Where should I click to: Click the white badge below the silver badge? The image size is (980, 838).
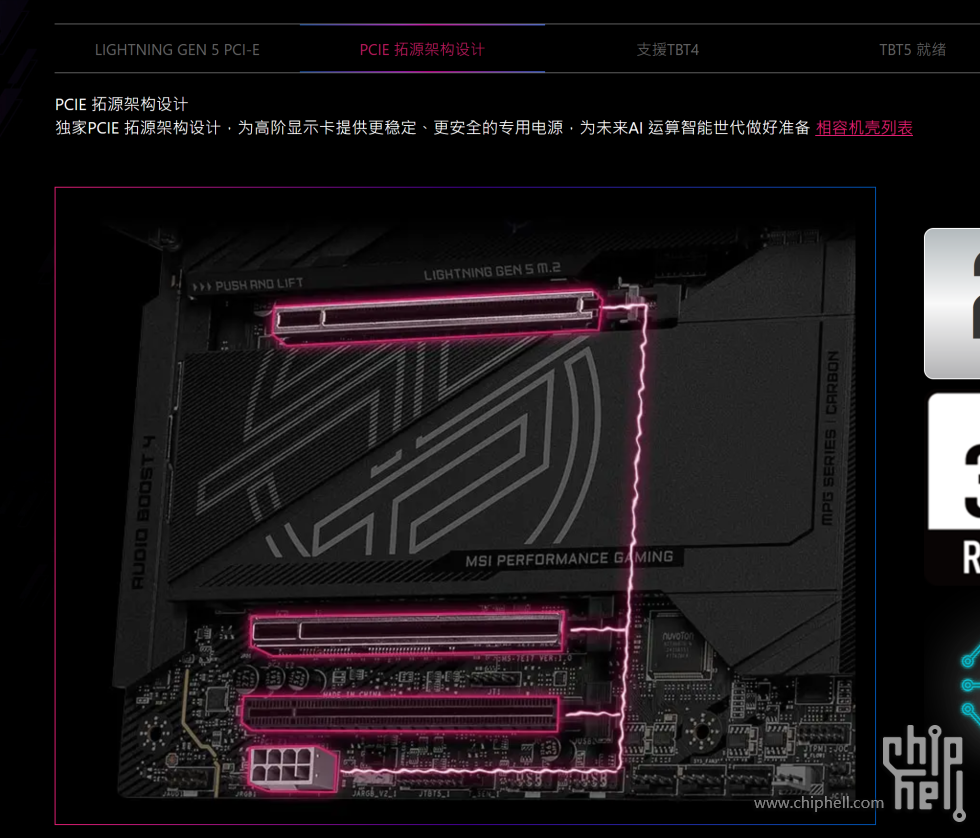click(953, 489)
